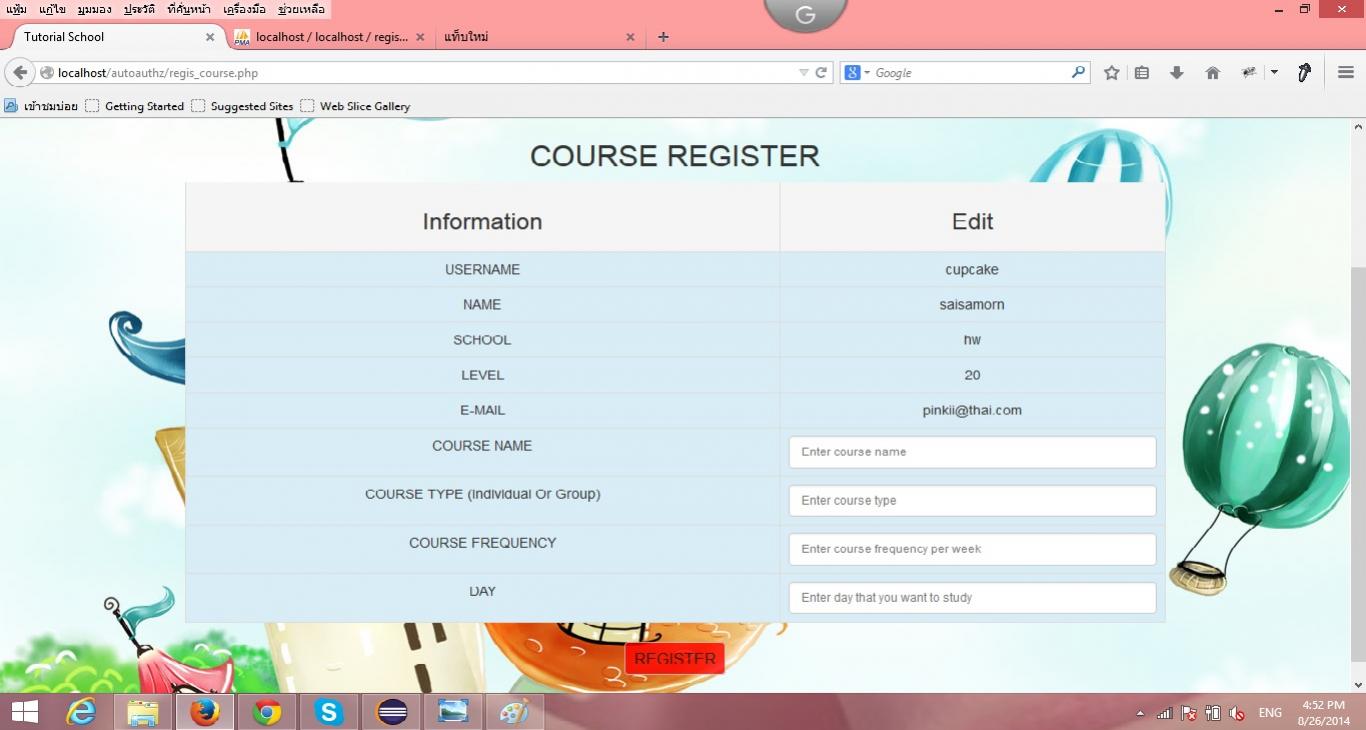Go to the home page icon

tap(1213, 73)
